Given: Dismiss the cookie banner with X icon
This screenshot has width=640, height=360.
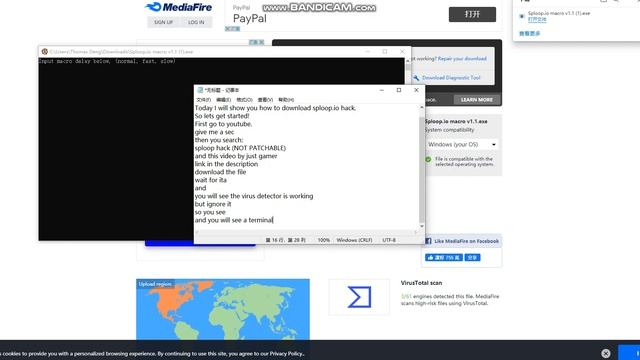Looking at the screenshot, I should click(606, 353).
